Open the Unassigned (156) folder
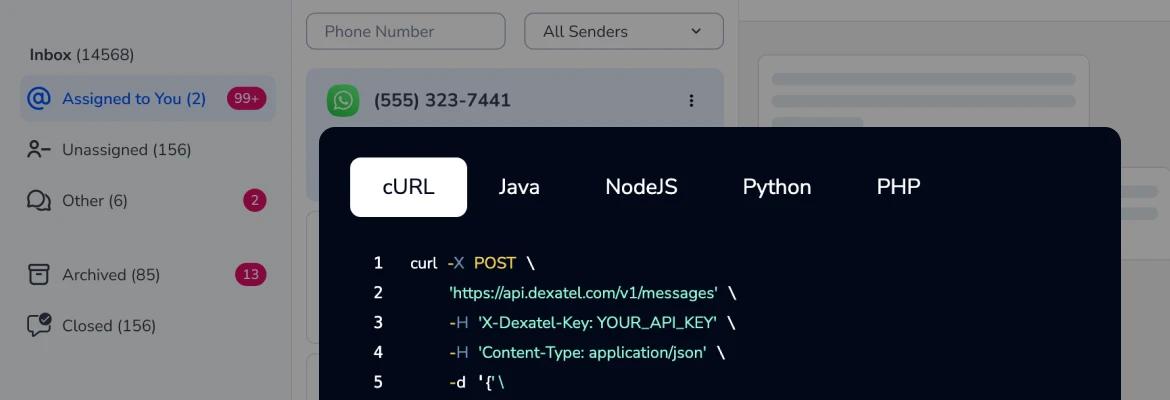Viewport: 1170px width, 400px height. coord(126,149)
